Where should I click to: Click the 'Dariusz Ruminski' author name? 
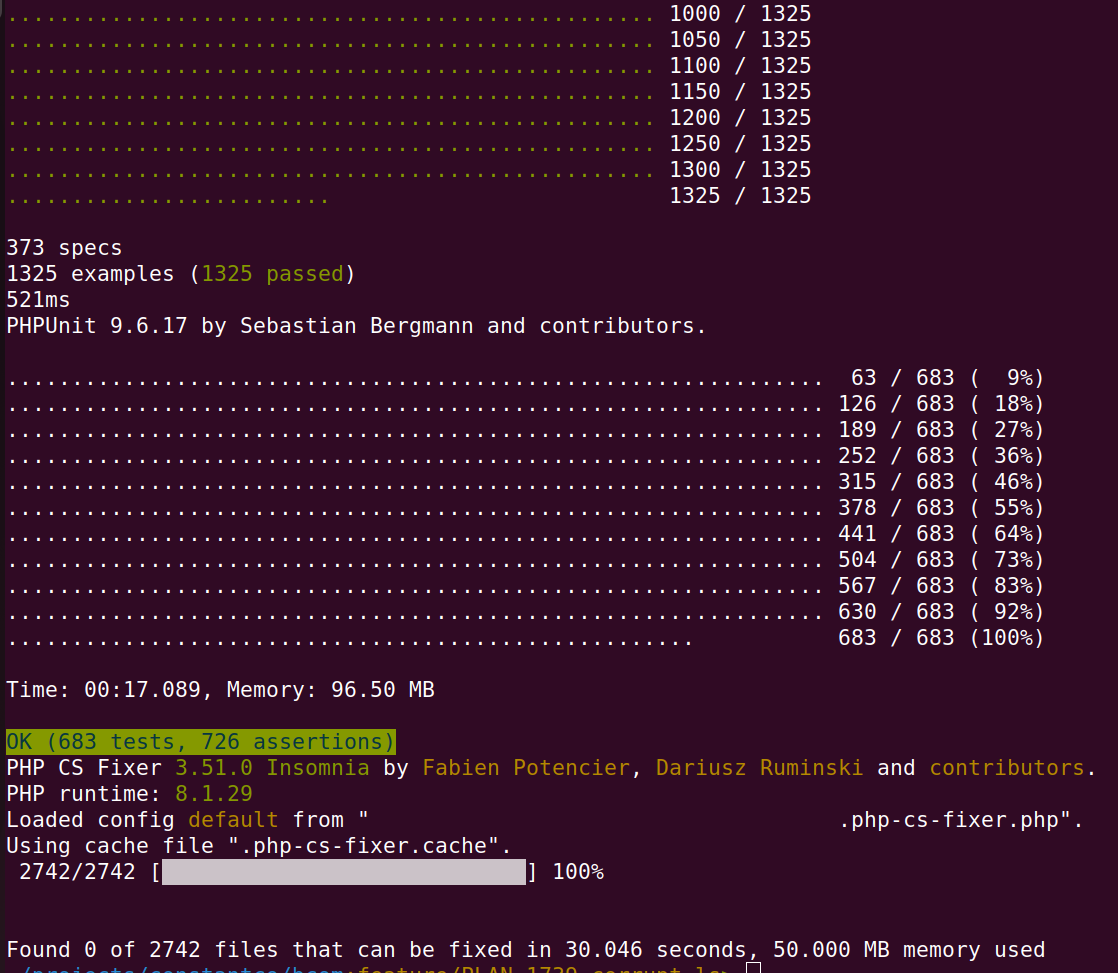point(759,768)
